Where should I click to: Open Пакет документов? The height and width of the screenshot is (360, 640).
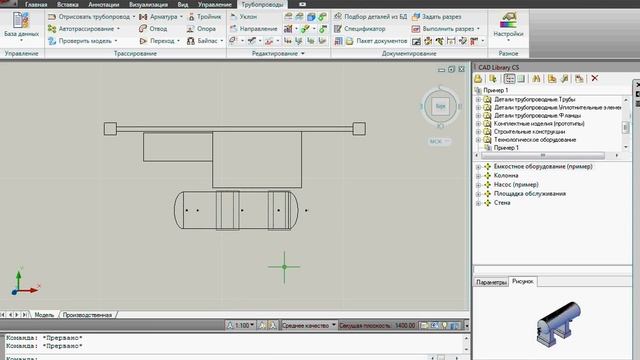point(376,41)
